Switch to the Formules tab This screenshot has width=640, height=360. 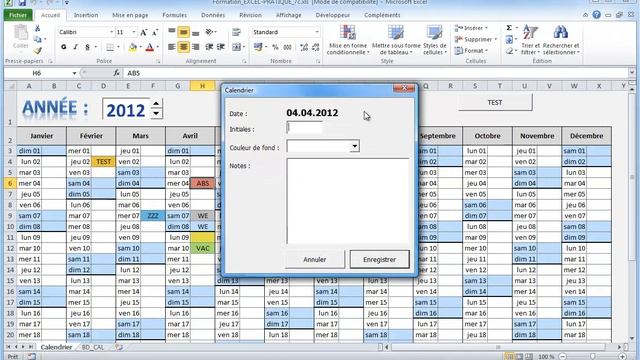174,15
